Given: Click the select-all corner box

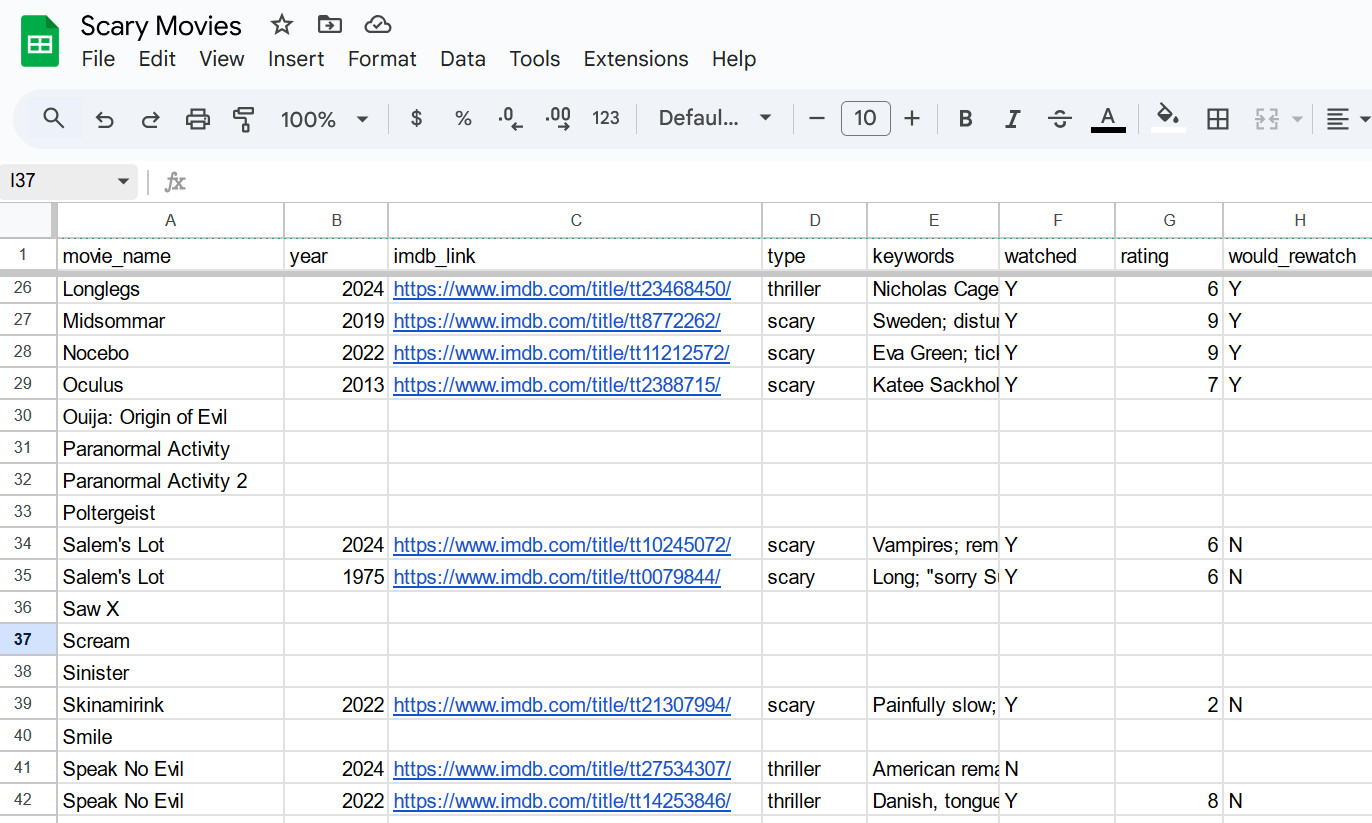Looking at the screenshot, I should [28, 220].
